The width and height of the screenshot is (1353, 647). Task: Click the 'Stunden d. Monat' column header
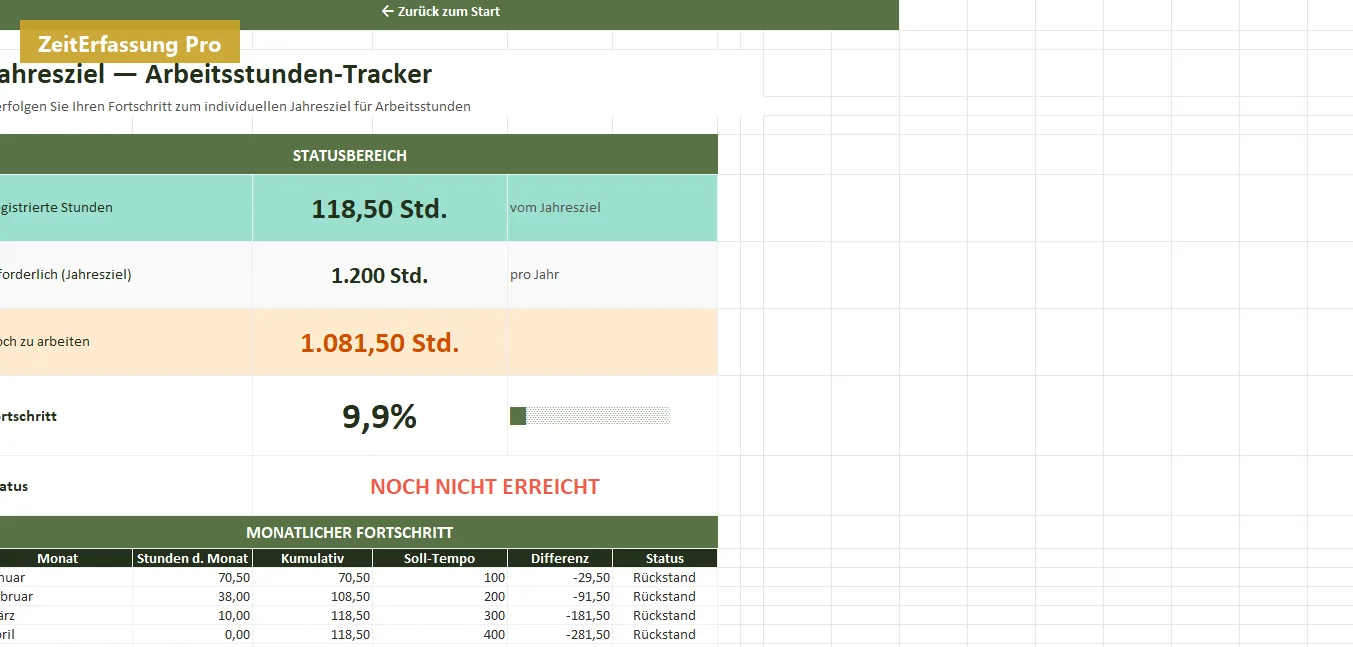pos(193,558)
